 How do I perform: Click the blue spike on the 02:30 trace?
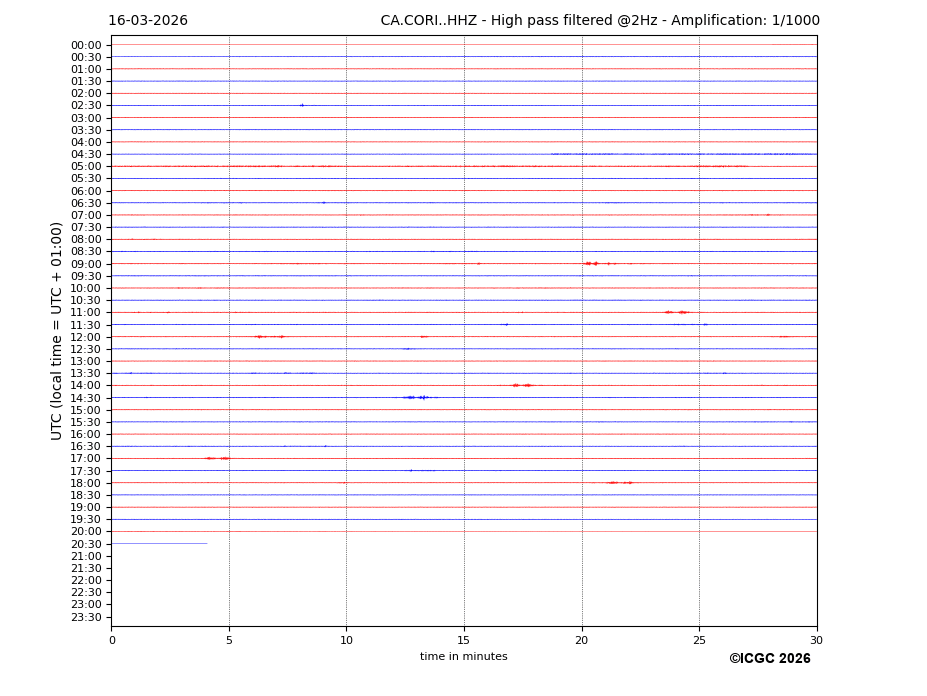tap(301, 105)
